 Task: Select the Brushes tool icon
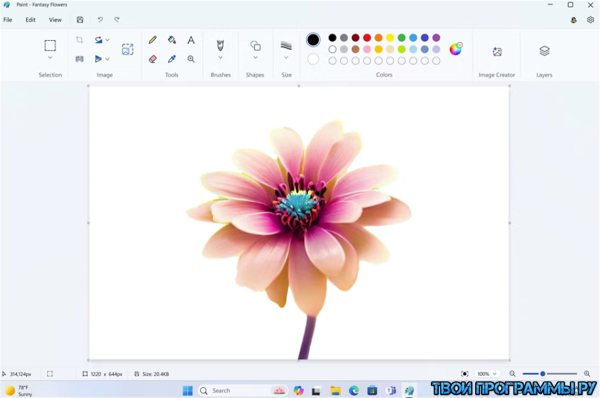tap(220, 46)
